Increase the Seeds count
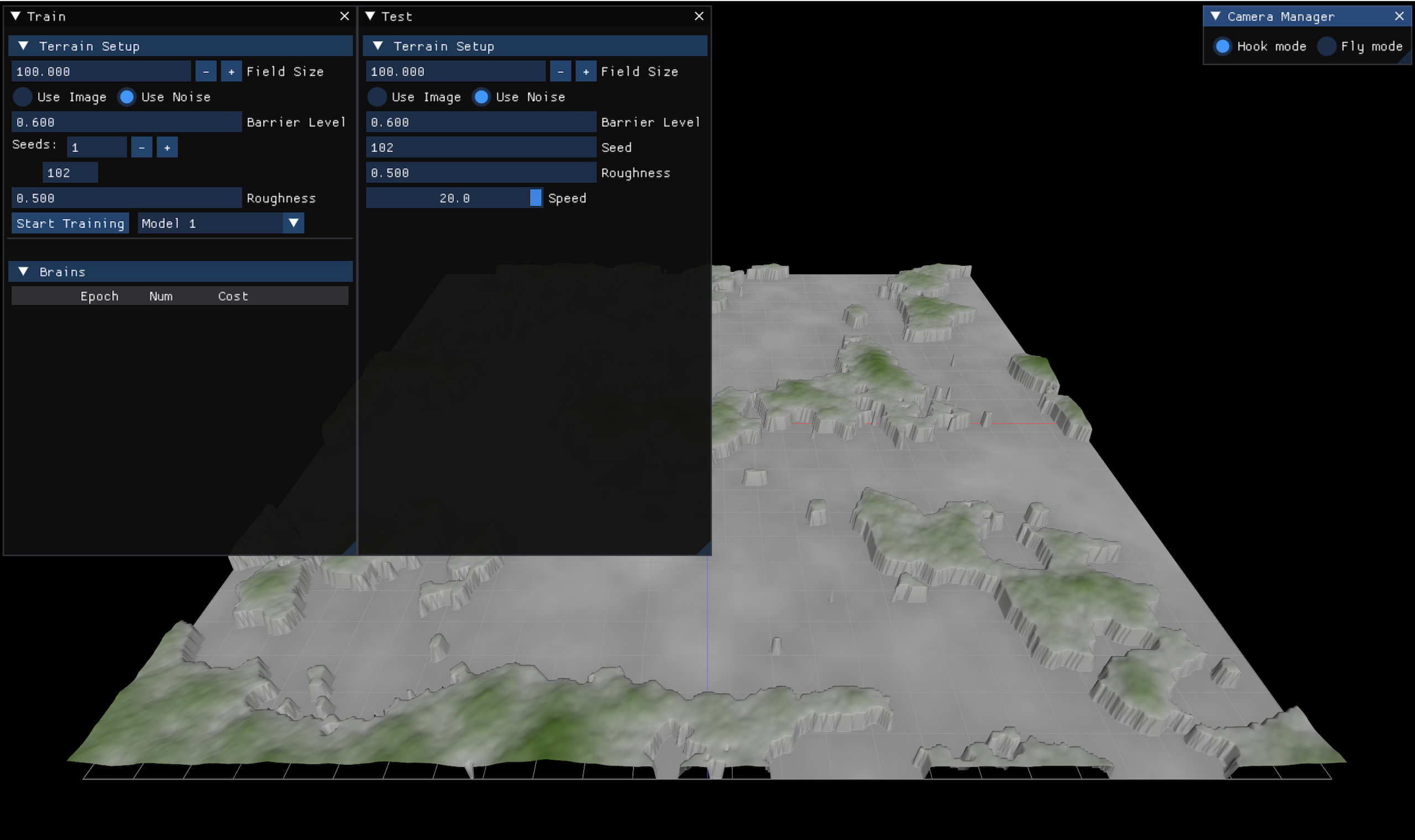 [167, 147]
